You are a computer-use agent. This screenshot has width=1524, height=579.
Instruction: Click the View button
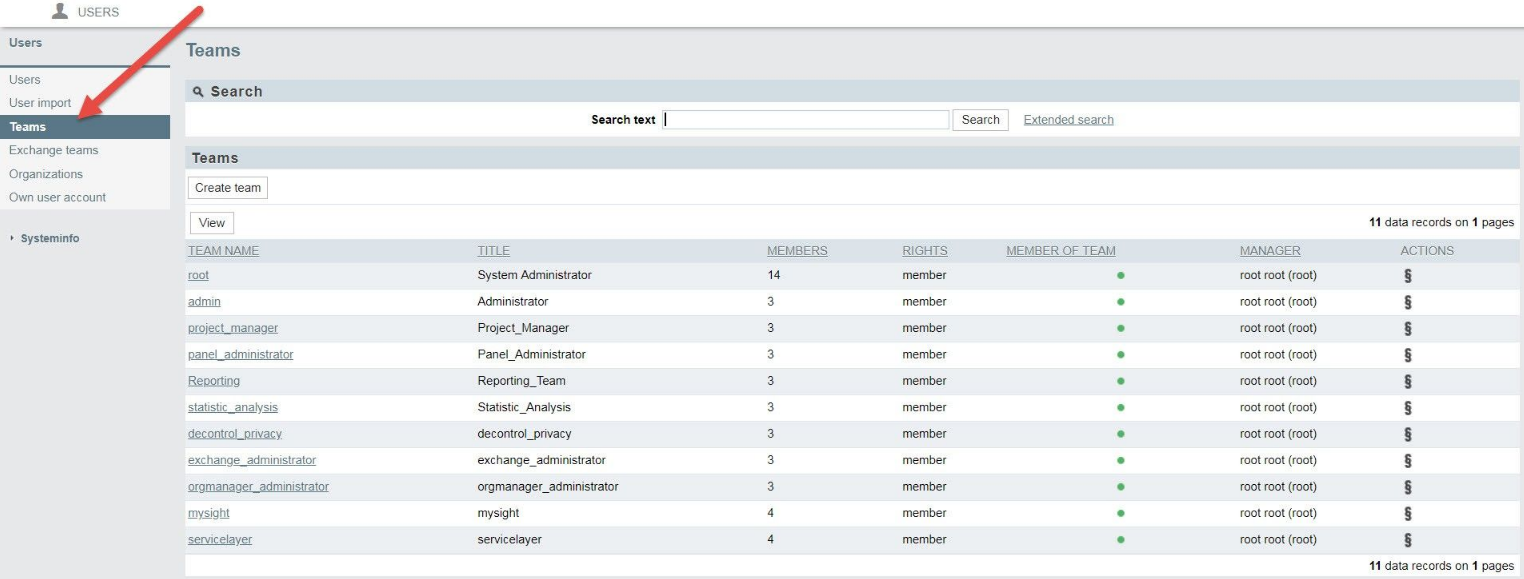212,223
